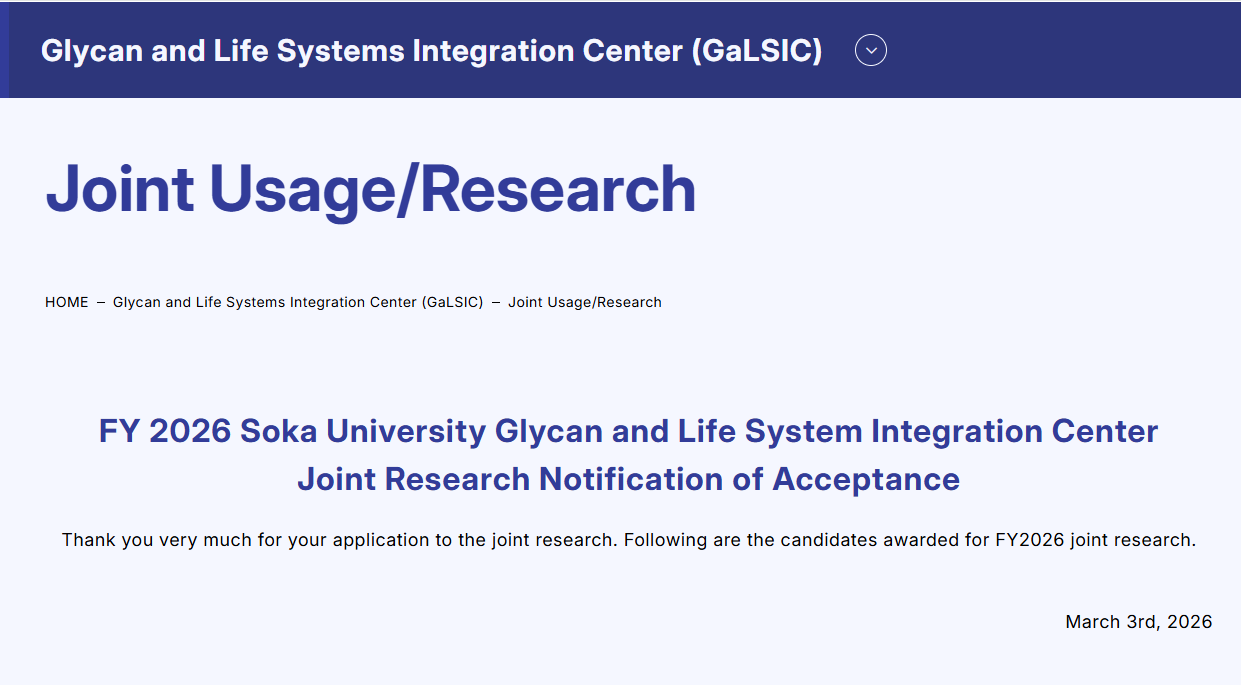Click '(GaLSIC)' in the header title
This screenshot has width=1241, height=685.
(x=757, y=50)
